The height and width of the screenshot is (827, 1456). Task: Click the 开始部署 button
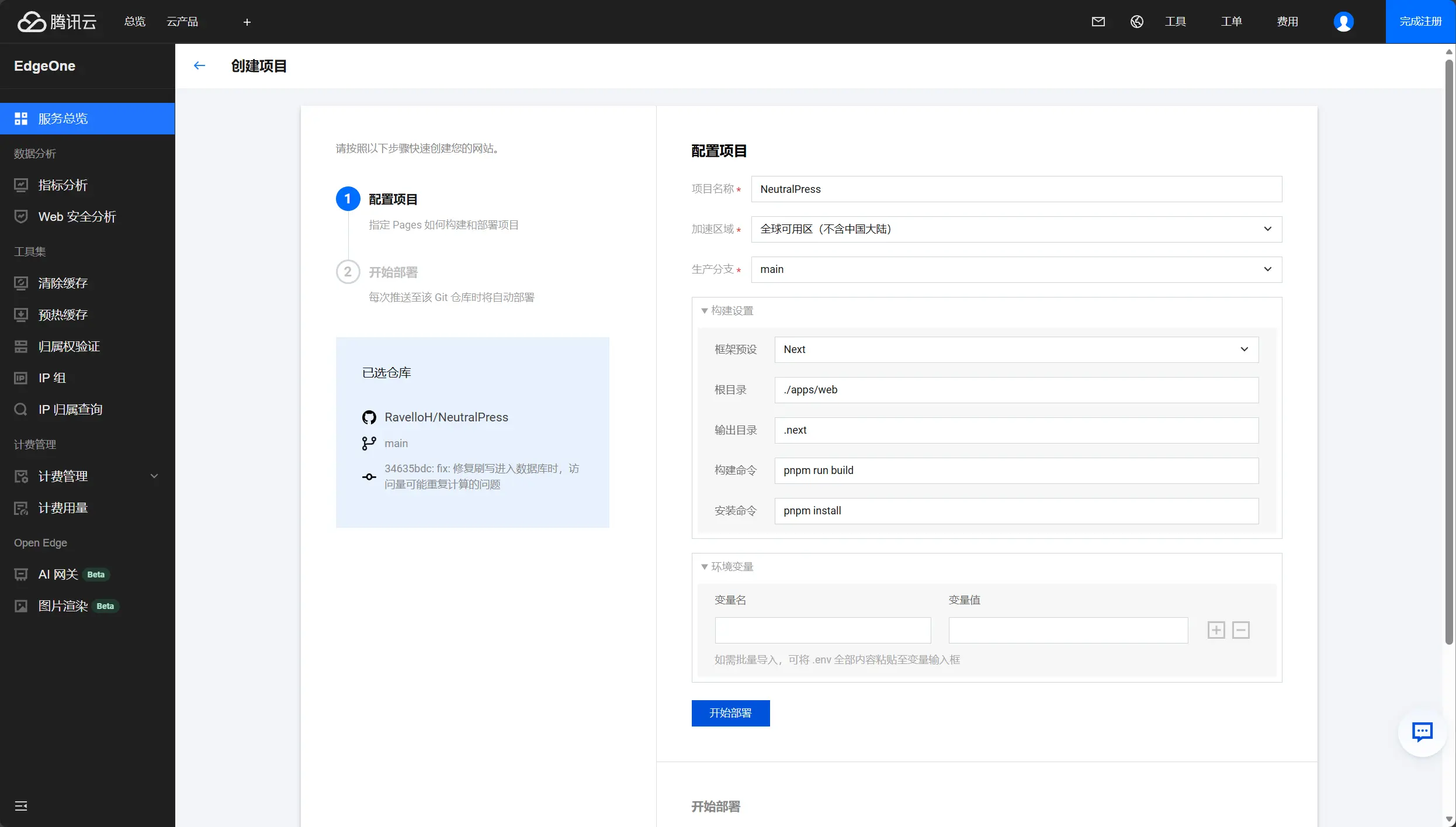pos(730,713)
